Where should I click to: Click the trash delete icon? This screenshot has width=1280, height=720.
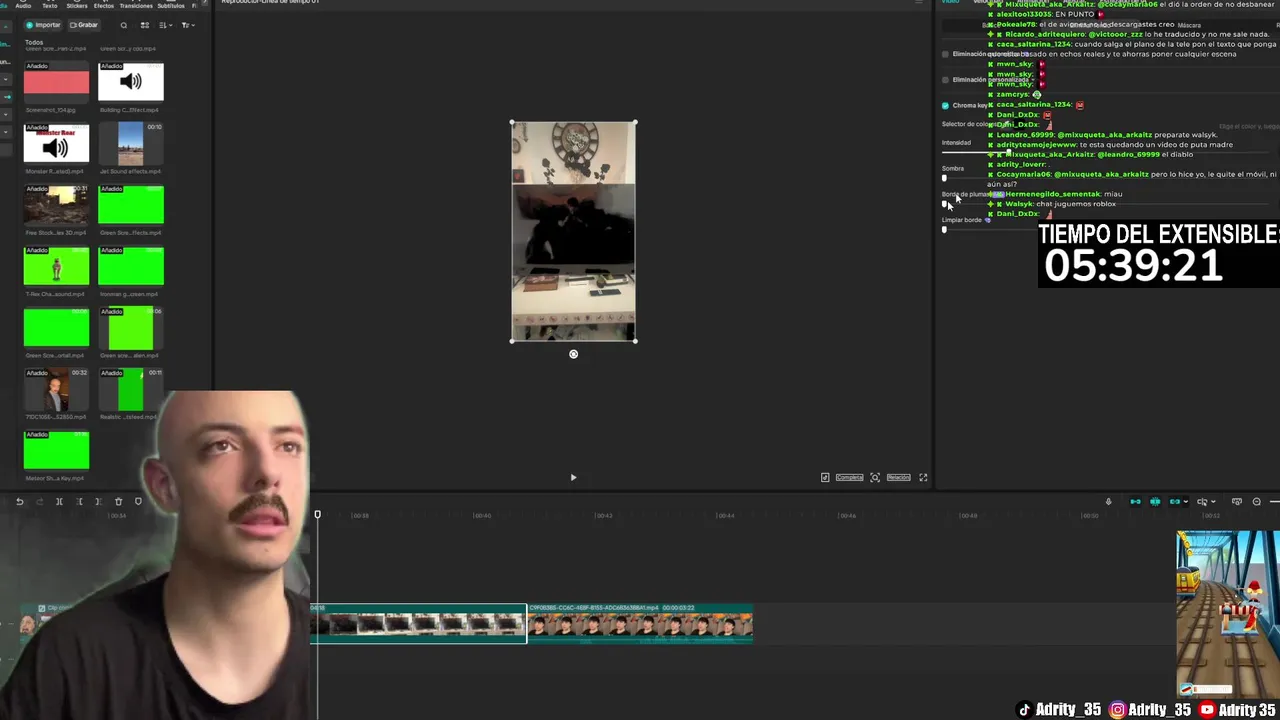point(118,502)
